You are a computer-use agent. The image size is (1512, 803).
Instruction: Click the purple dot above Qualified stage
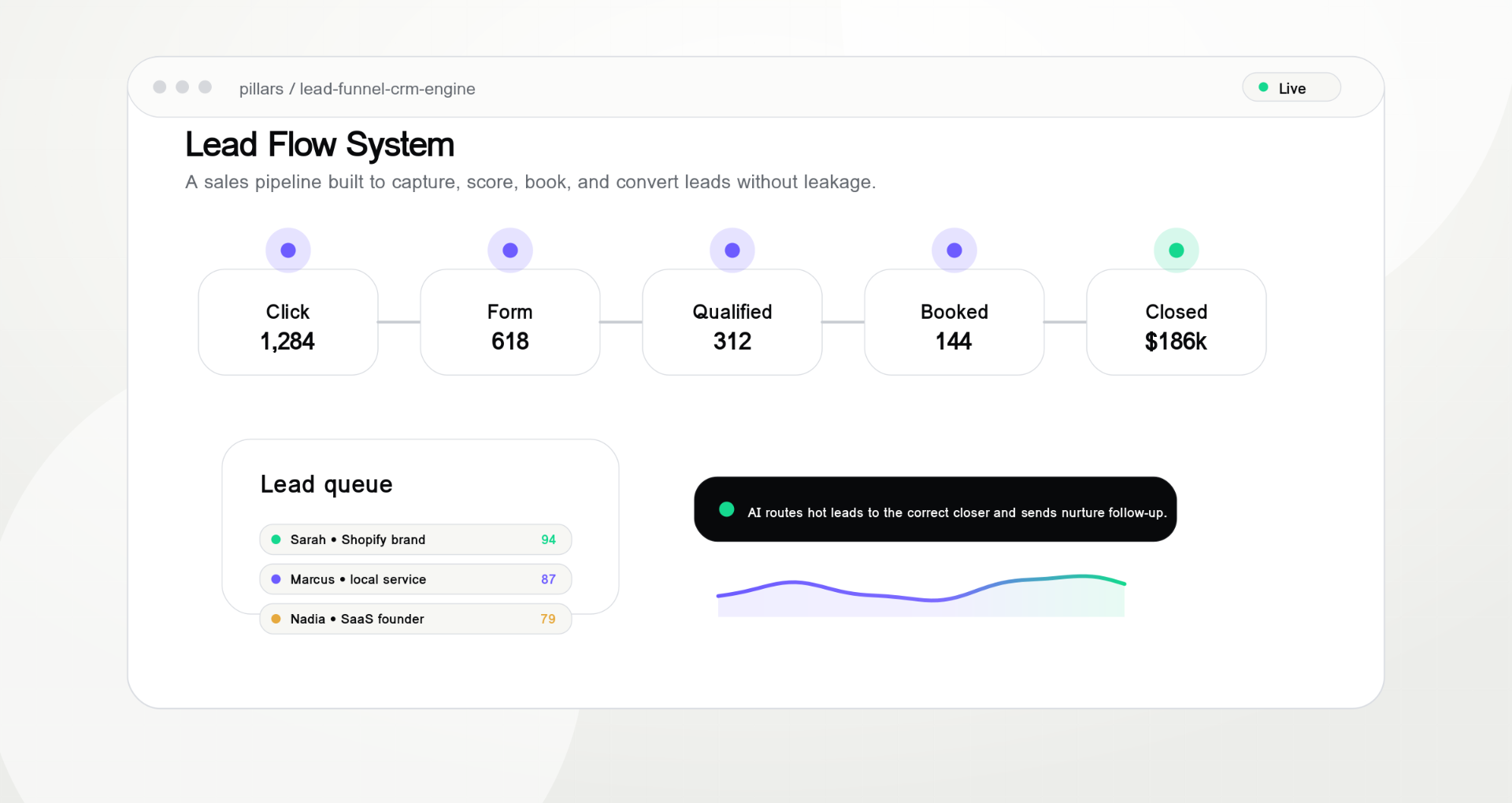click(732, 250)
